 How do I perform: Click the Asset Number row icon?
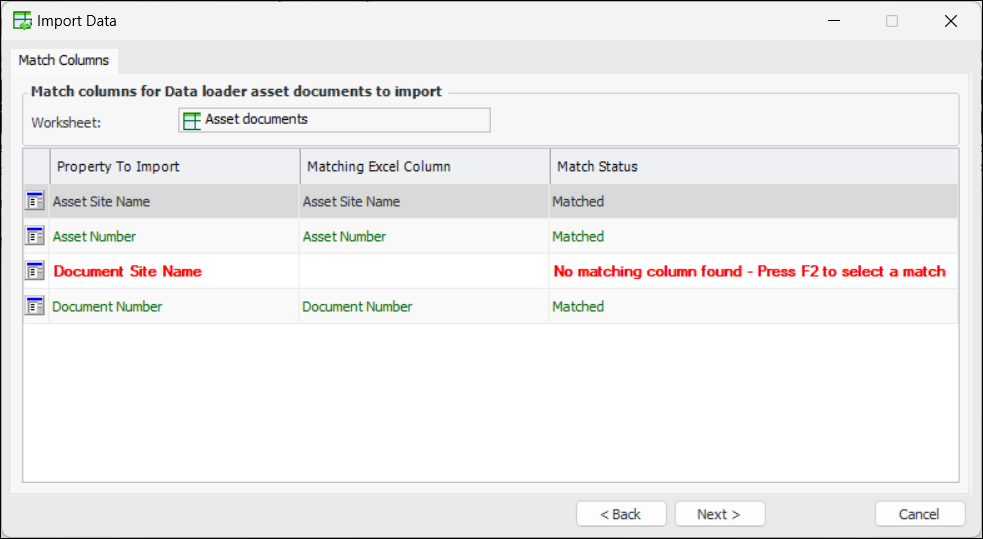point(36,236)
